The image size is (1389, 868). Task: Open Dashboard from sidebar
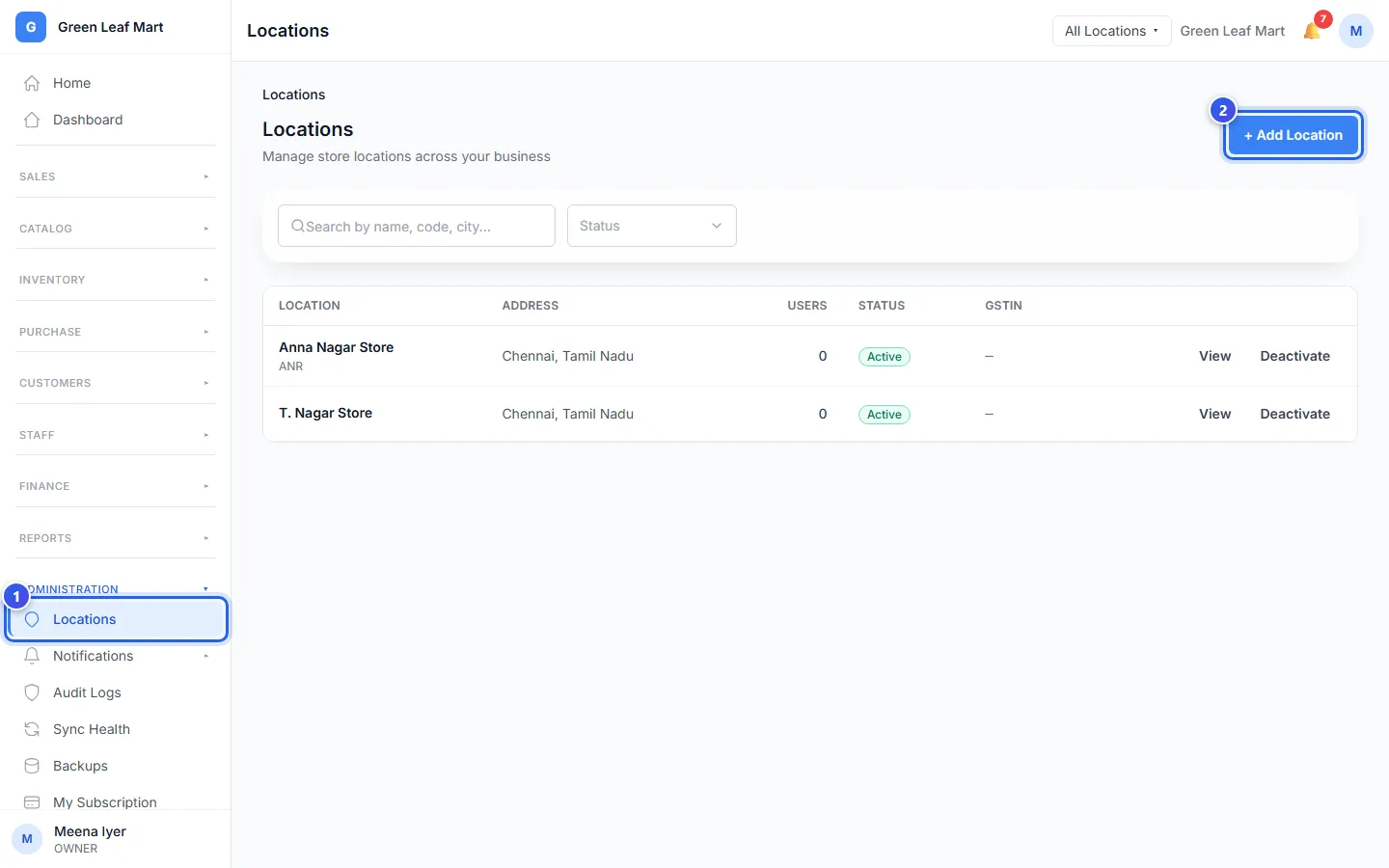(x=116, y=120)
